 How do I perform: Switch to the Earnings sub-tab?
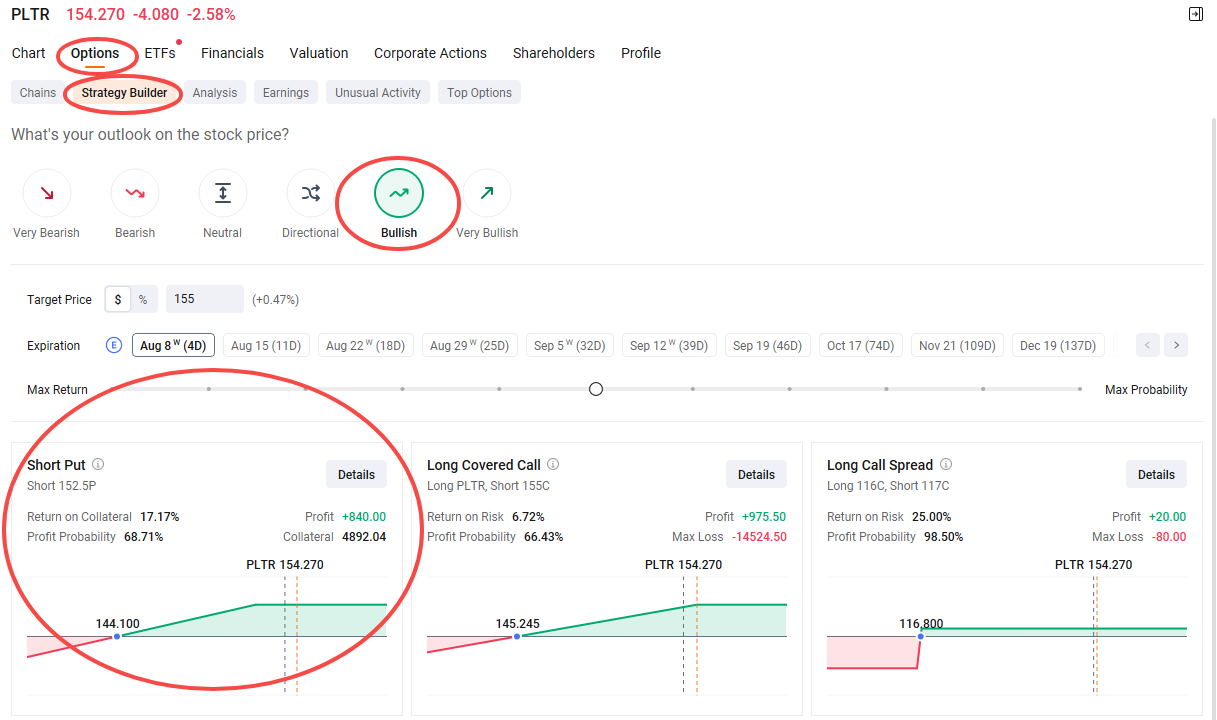pyautogui.click(x=286, y=93)
